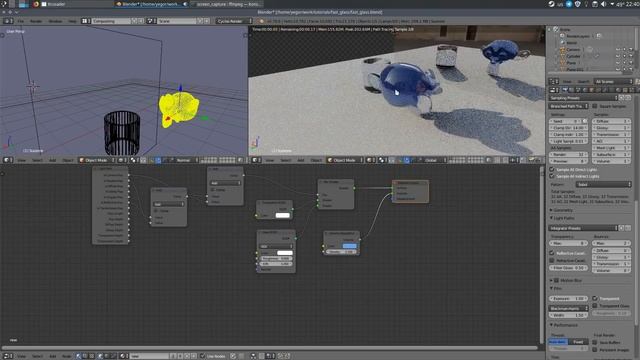
Task: Toggle the Film Transparent checkbox
Action: (595, 298)
